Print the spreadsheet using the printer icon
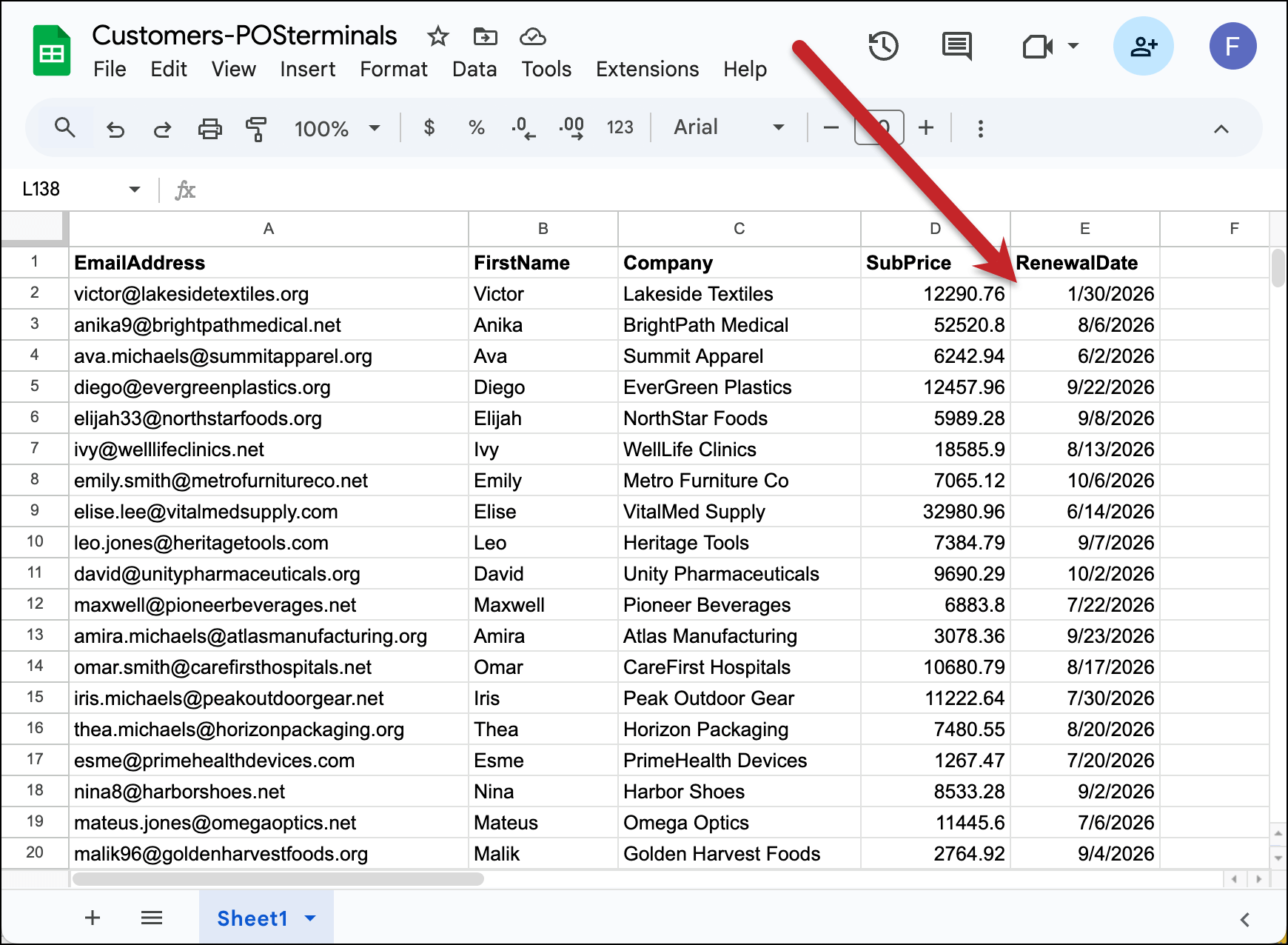 pos(209,129)
